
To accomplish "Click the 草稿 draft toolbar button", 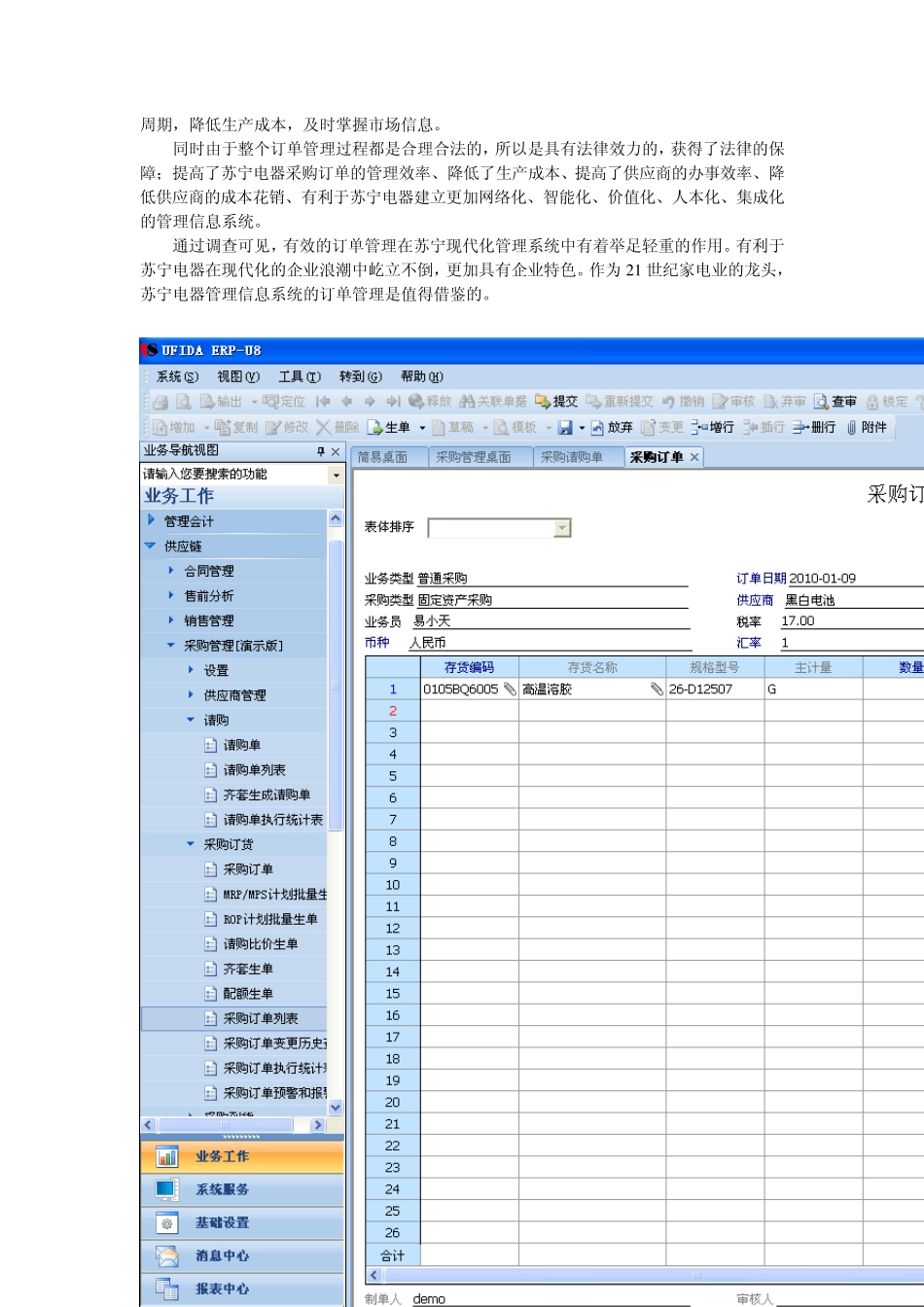I will pos(453,427).
